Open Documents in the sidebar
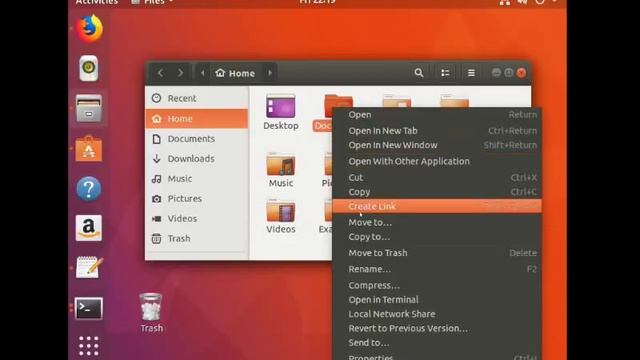The height and width of the screenshot is (360, 640). [197, 139]
